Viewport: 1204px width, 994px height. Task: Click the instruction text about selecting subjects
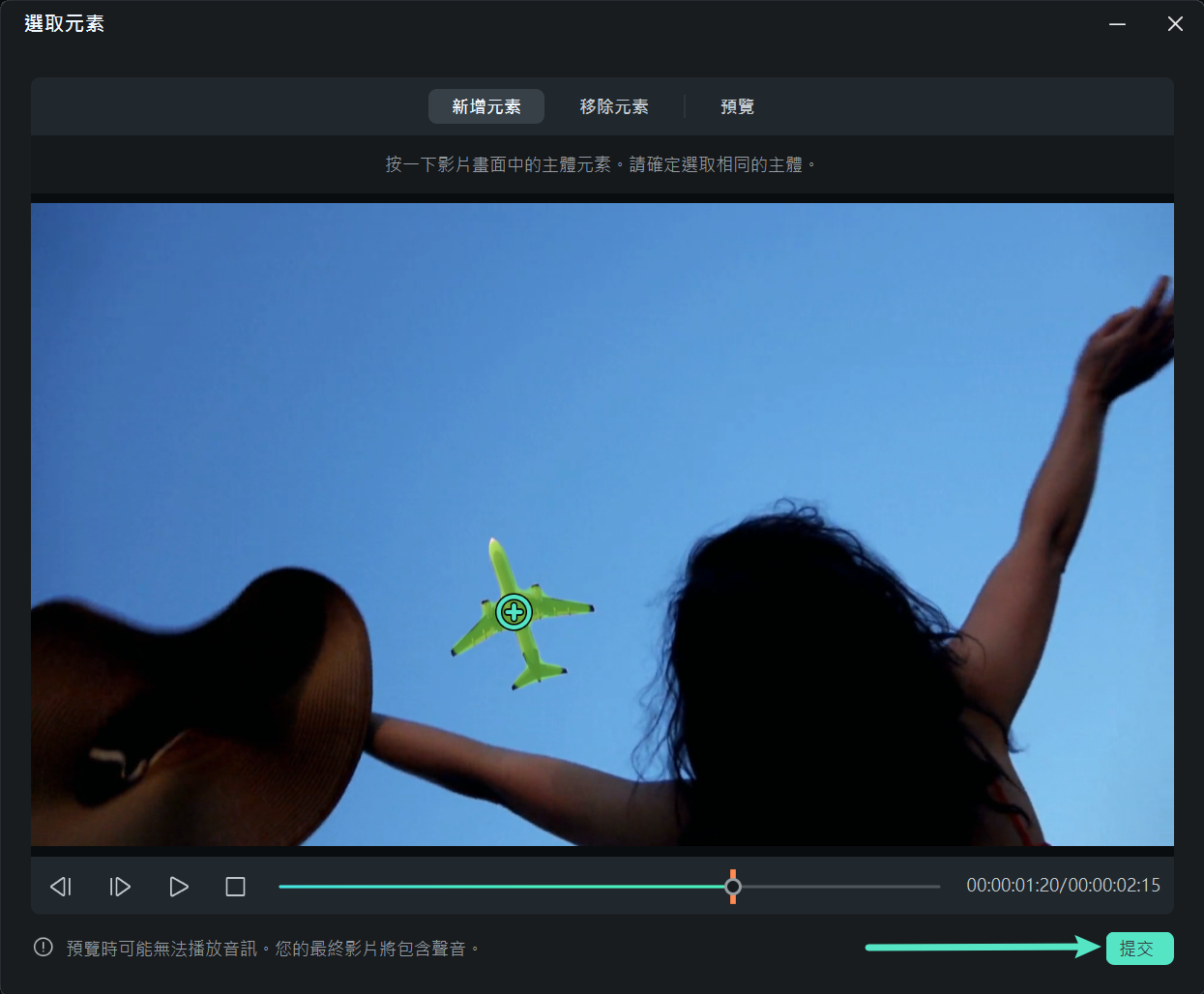coord(602,164)
